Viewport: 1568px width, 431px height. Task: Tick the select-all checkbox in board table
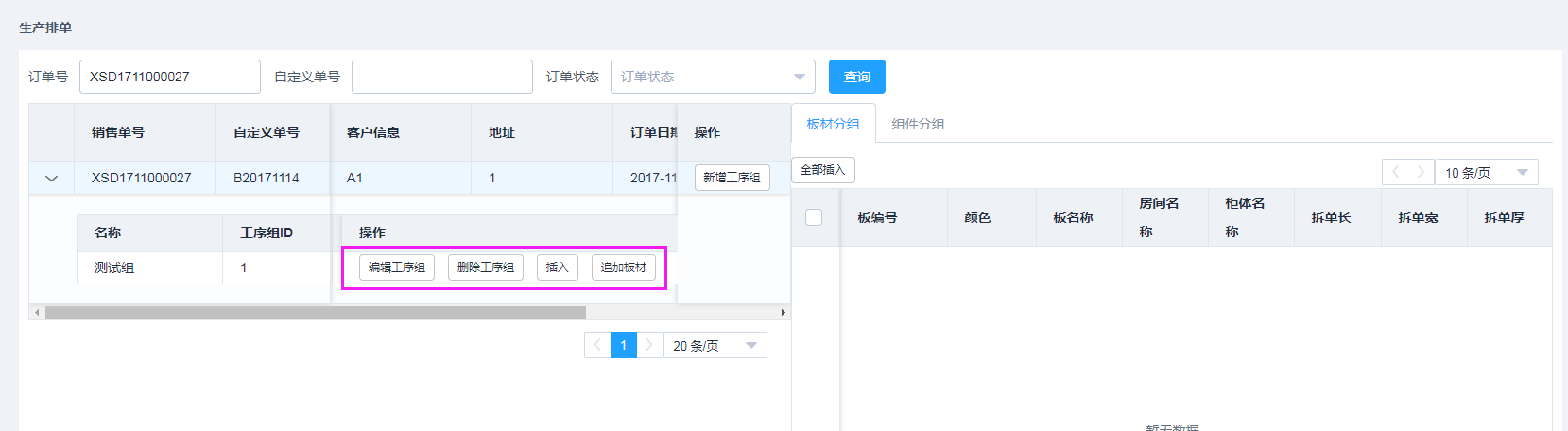coord(814,217)
